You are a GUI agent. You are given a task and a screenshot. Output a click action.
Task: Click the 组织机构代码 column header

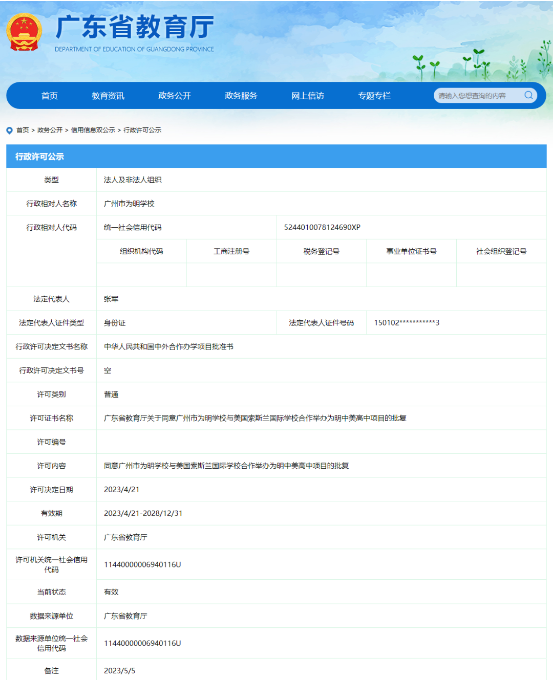141,251
